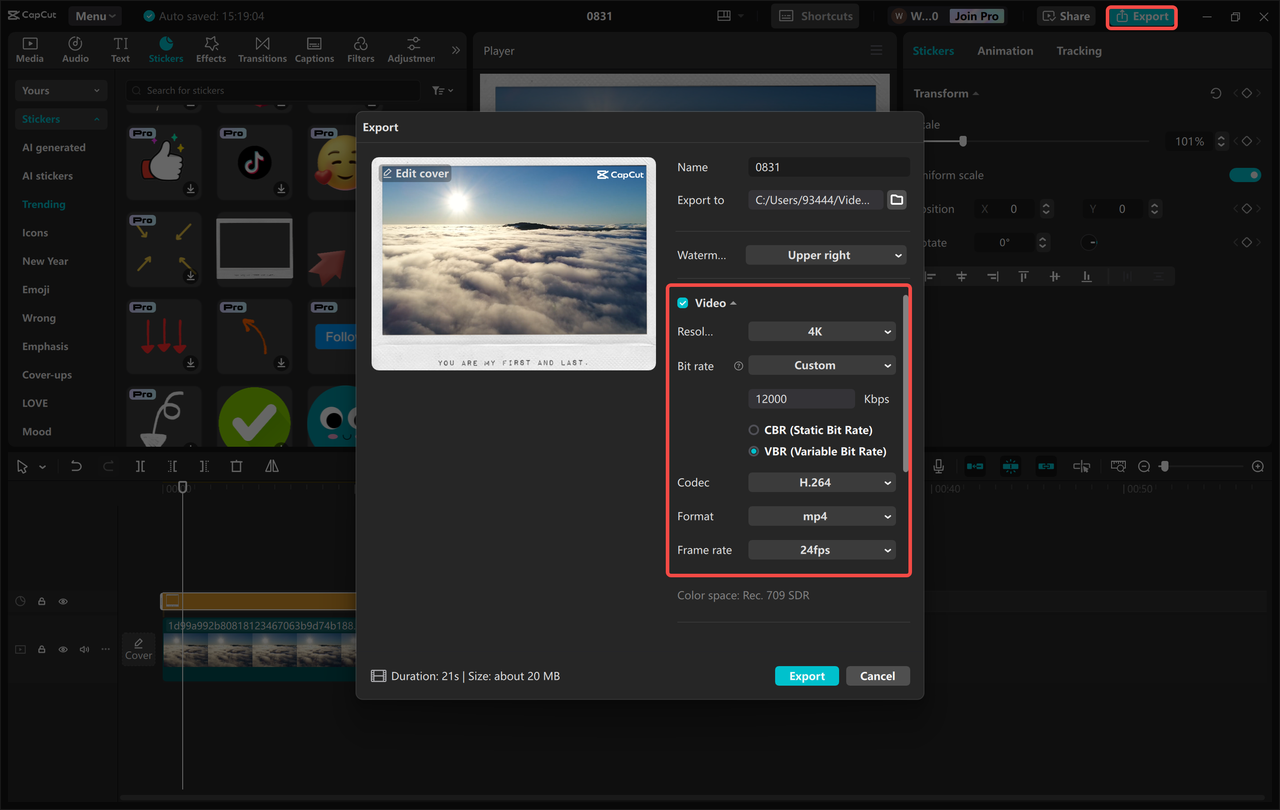The width and height of the screenshot is (1280, 810).
Task: Click the Edit cover button
Action: tap(415, 173)
